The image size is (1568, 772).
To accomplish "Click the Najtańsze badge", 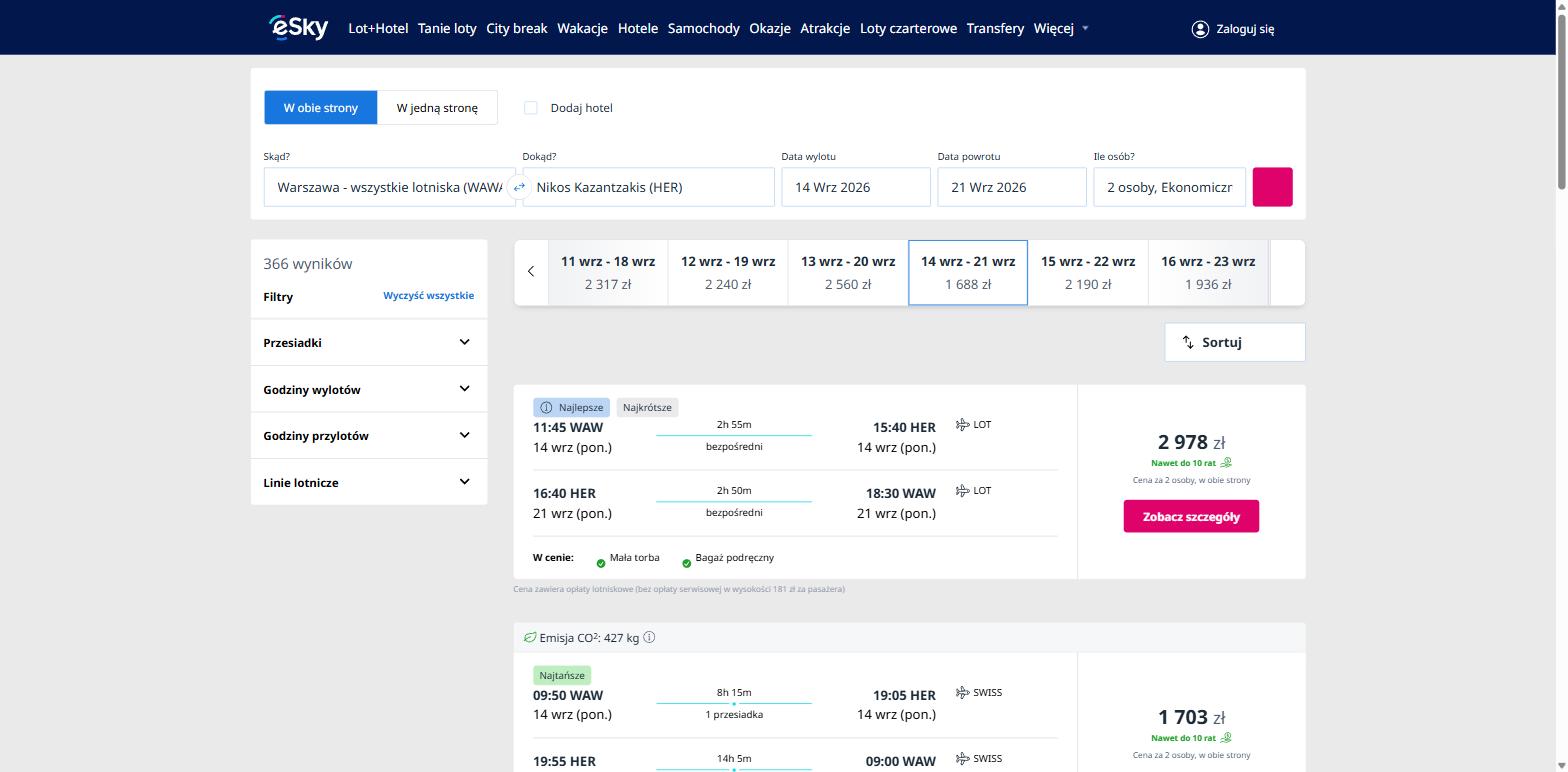I will tap(562, 675).
